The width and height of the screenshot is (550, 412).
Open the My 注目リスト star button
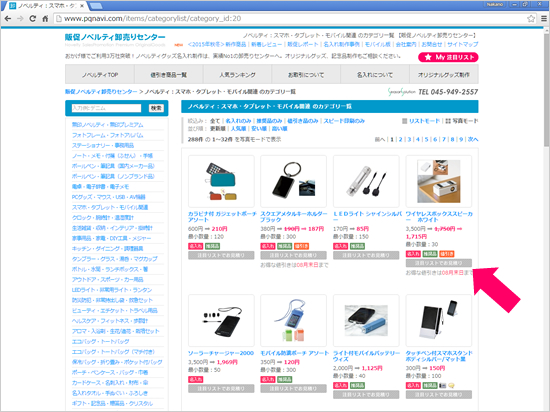coord(448,57)
